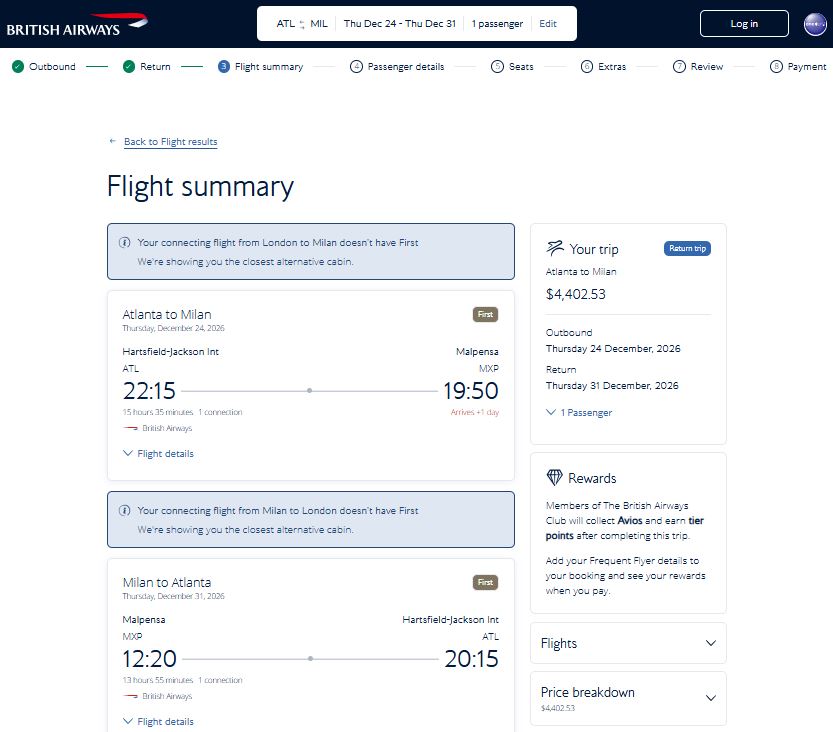Follow the Back to Flight results link

[x=171, y=142]
